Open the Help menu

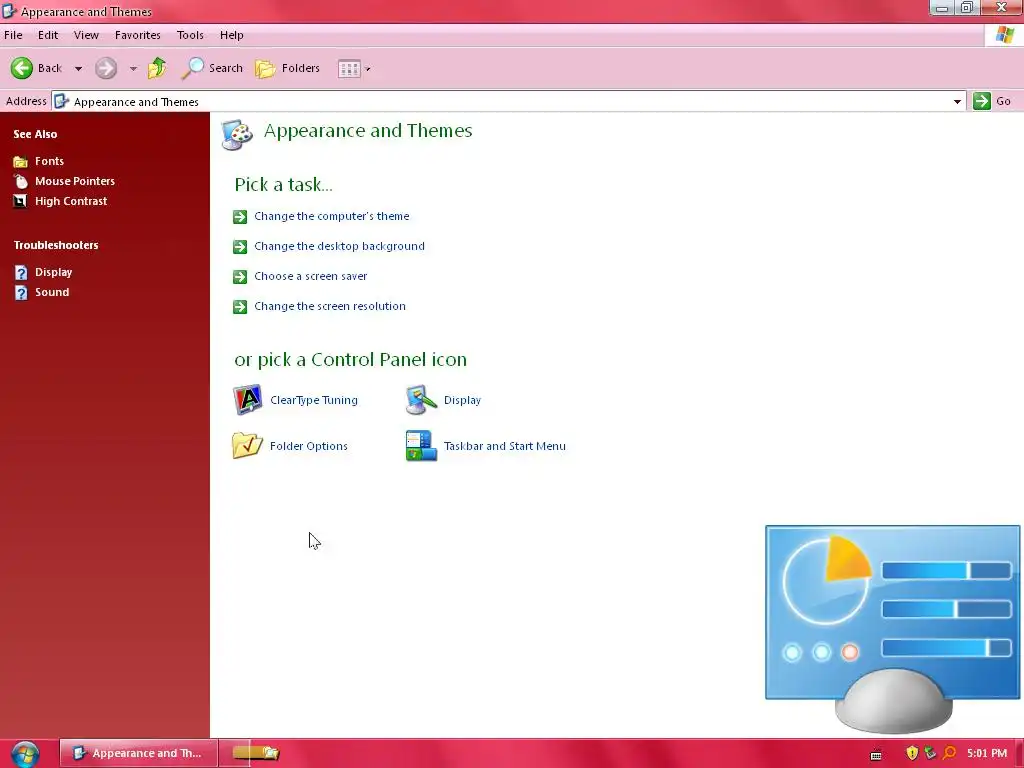[231, 35]
